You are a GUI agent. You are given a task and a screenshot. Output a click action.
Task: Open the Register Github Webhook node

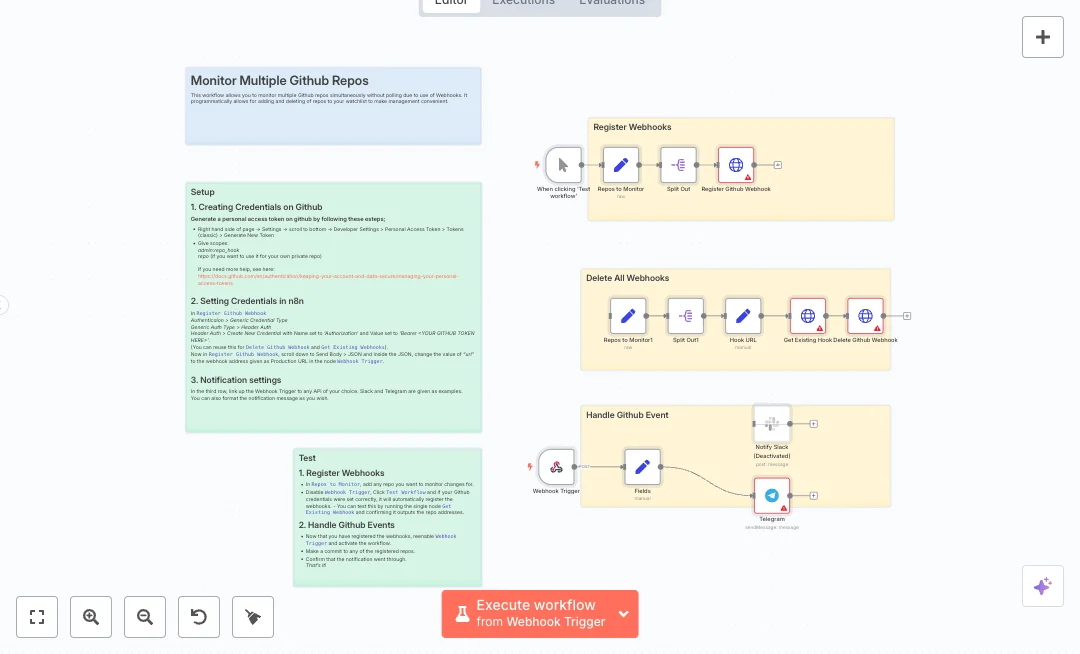coord(736,165)
